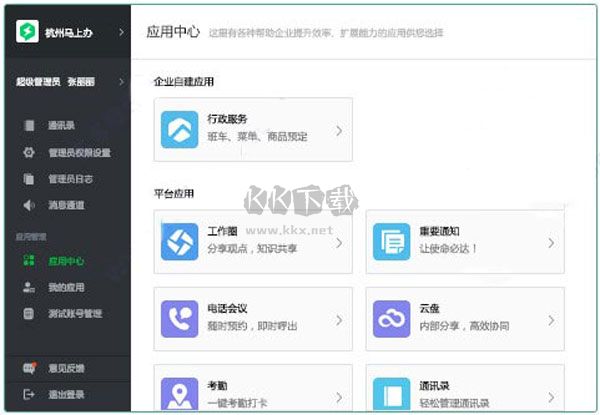Open the 通讯录 app card title

[434, 386]
